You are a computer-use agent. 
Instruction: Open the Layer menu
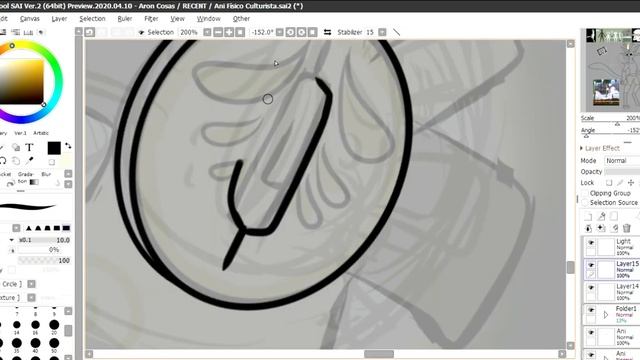[x=59, y=19]
